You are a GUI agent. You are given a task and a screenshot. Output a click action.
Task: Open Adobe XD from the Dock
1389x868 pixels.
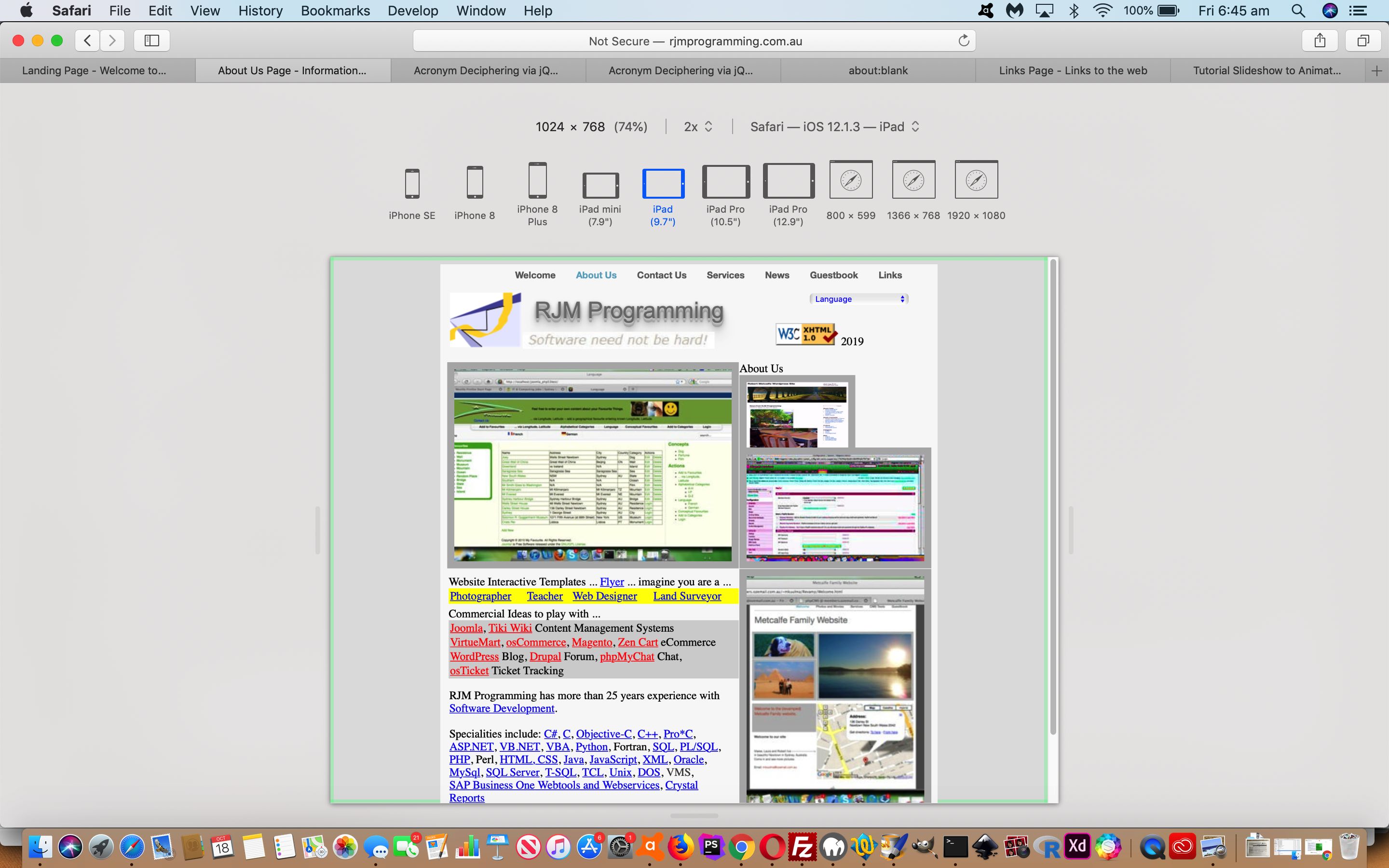tap(1077, 847)
